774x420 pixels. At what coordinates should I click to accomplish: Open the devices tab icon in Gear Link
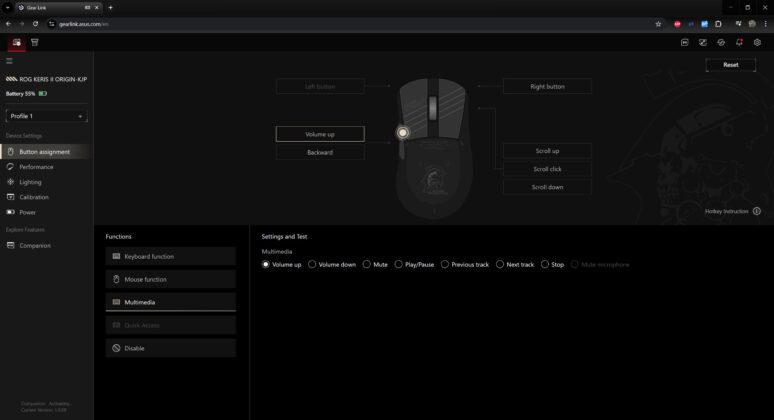pos(17,42)
